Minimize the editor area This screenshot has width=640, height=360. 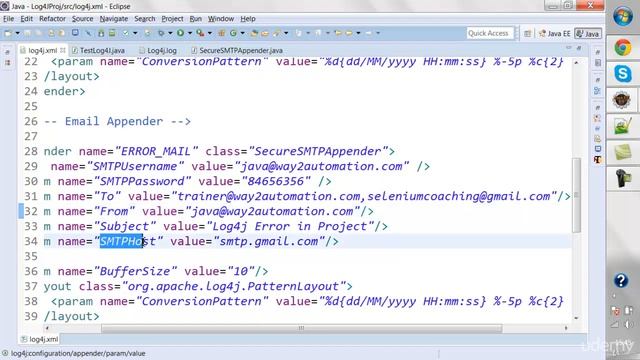[569, 48]
